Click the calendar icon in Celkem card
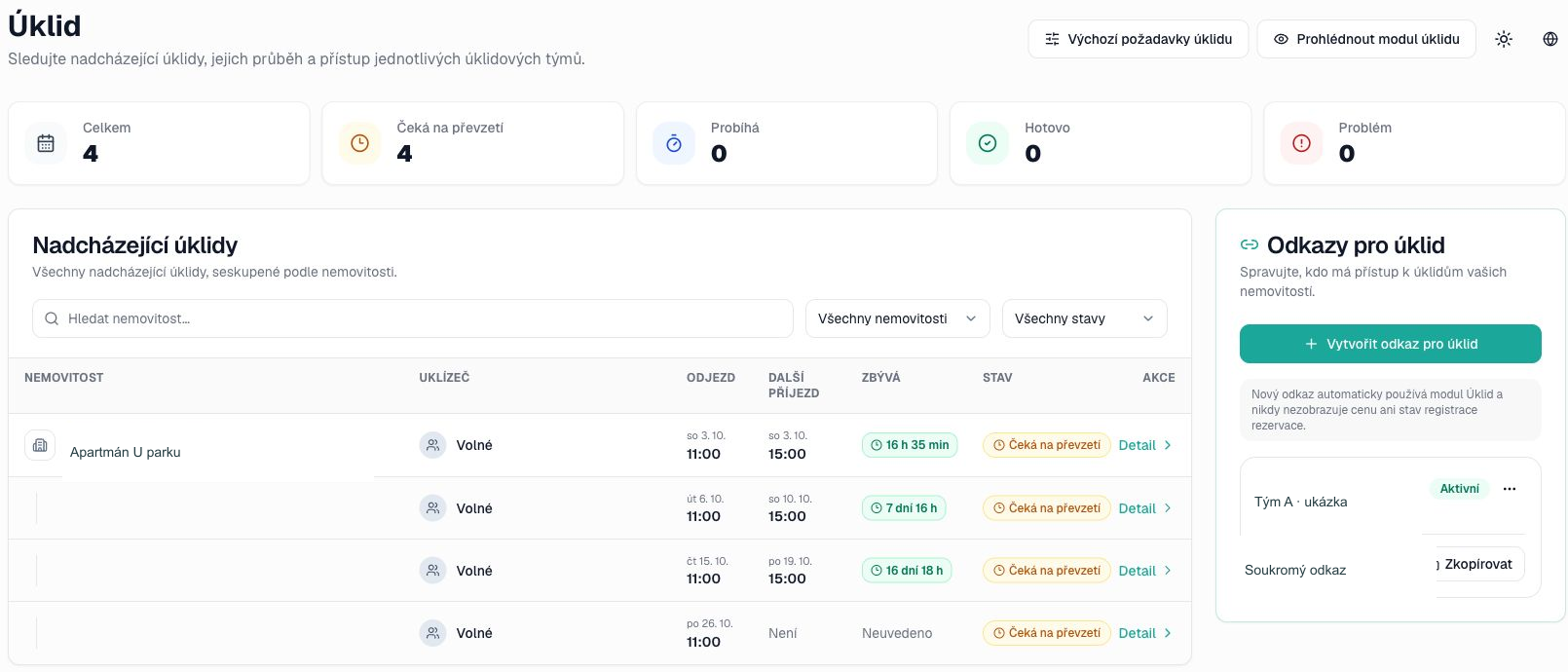The width and height of the screenshot is (1568, 672). 46,143
